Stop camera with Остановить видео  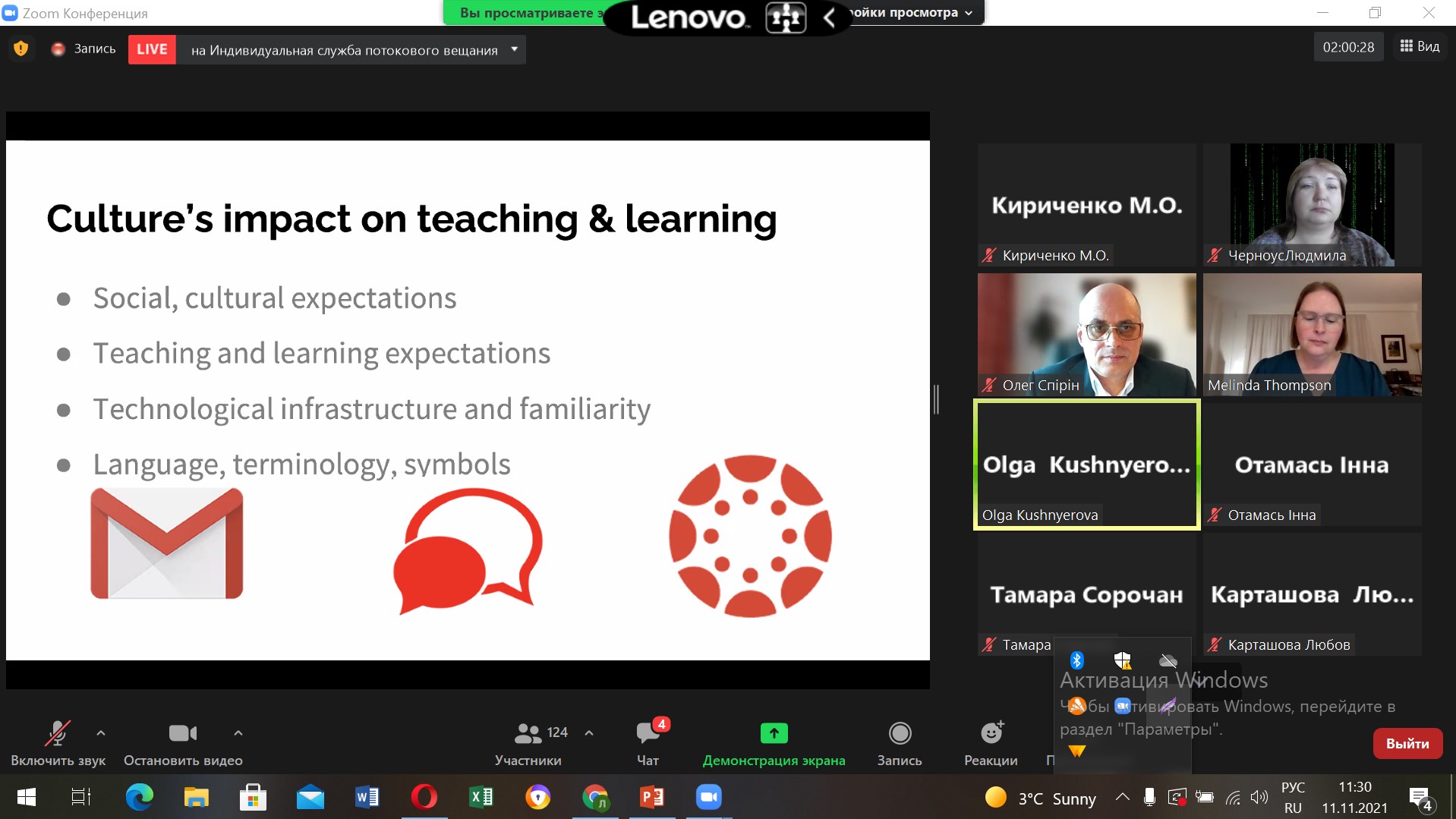183,742
